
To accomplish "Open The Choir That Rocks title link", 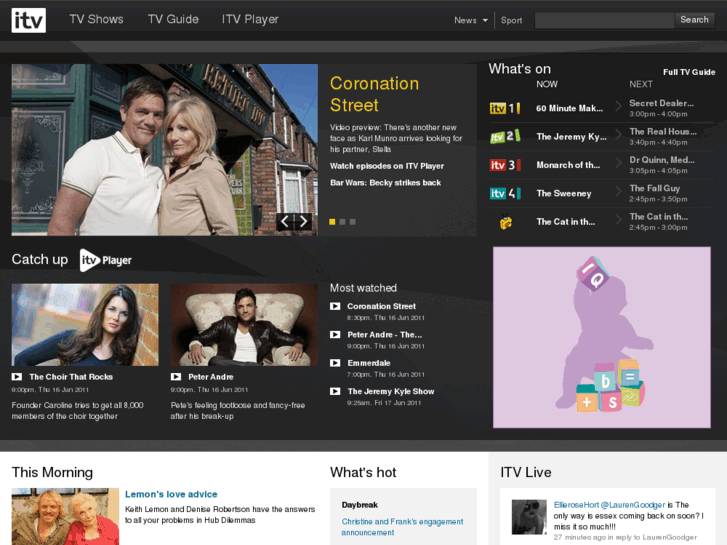I will pyautogui.click(x=71, y=377).
